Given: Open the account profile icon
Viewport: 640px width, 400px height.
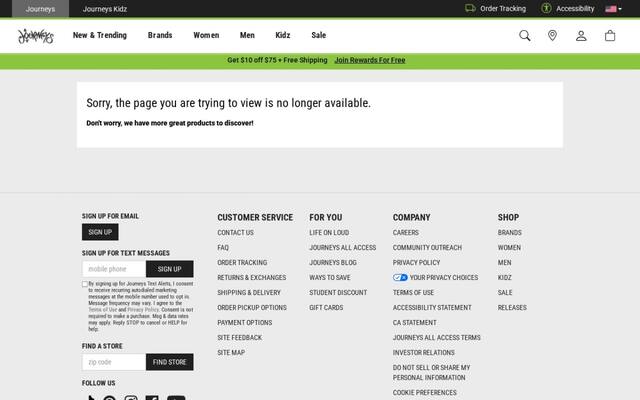Looking at the screenshot, I should tap(581, 36).
